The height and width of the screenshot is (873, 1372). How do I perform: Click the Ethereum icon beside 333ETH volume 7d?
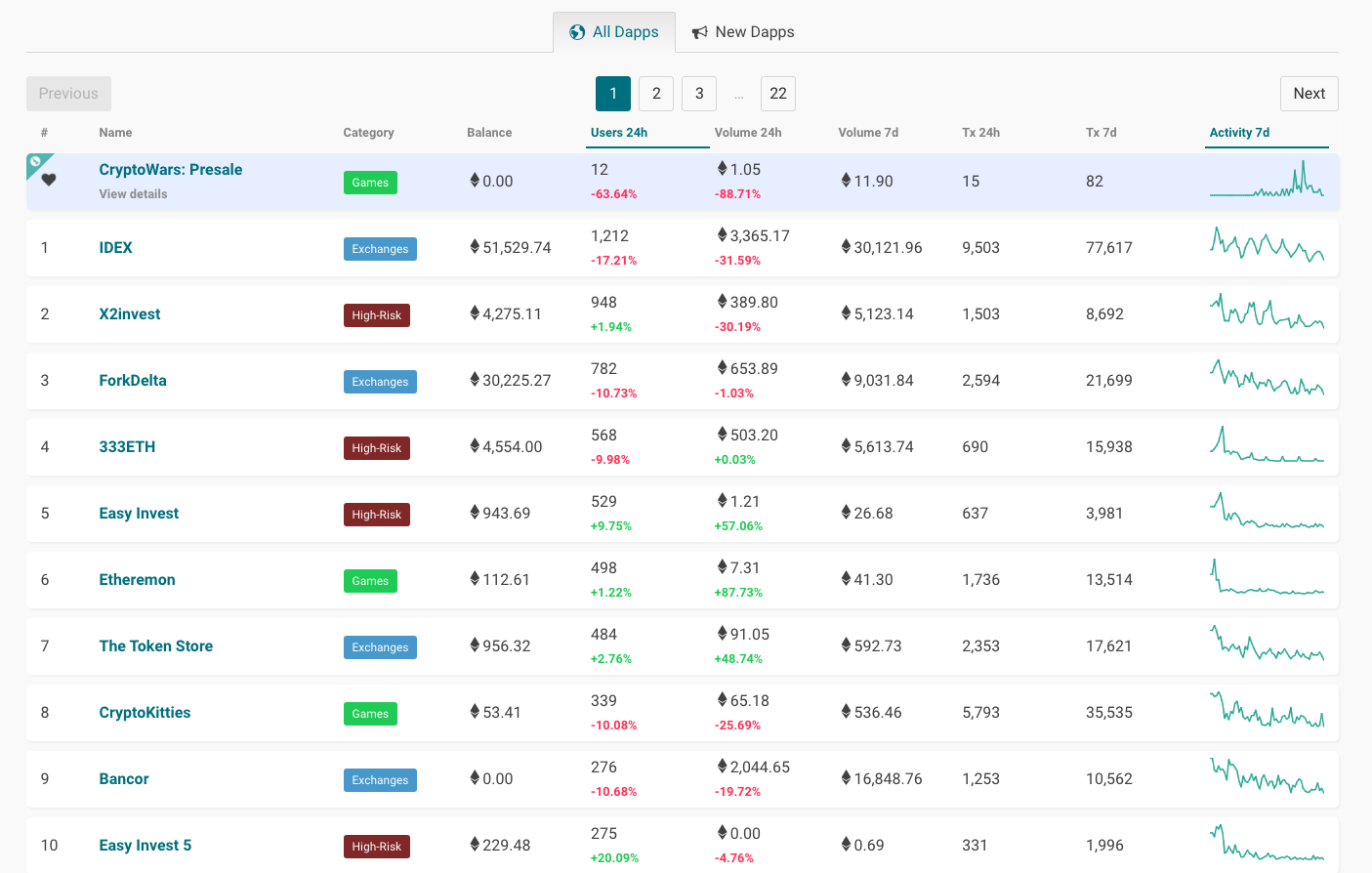click(846, 445)
